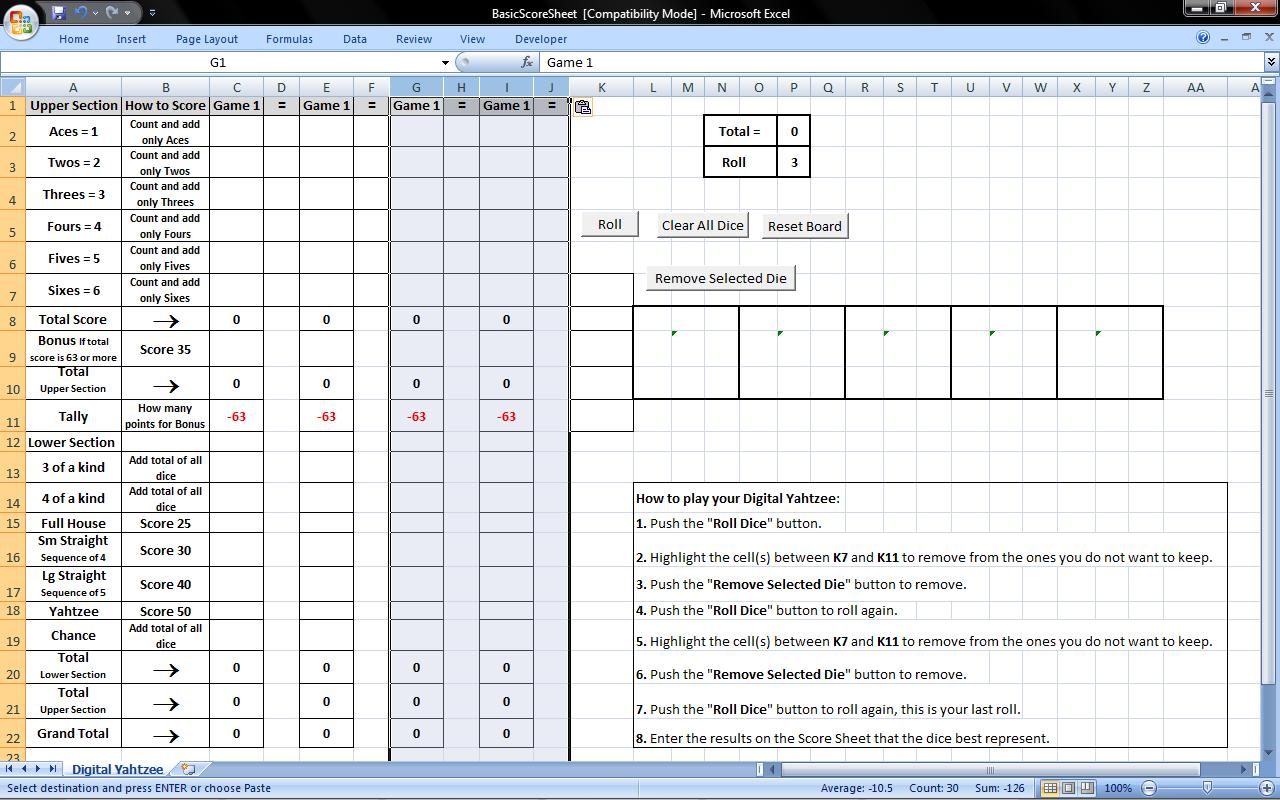Go to last sheet tab arrow
This screenshot has width=1280, height=800.
pos(52,769)
